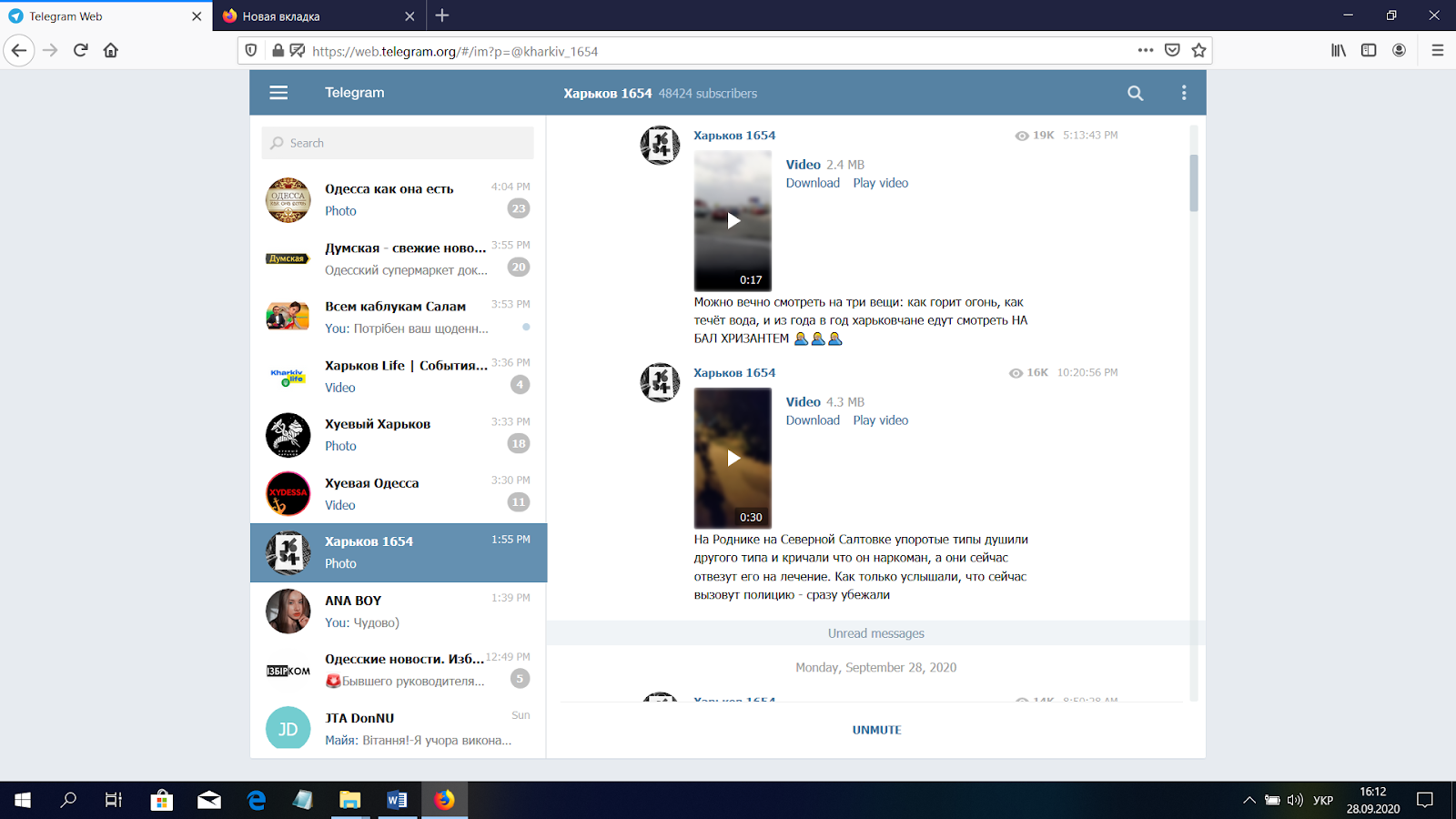Viewport: 1456px width, 819px height.
Task: Show hidden system tray icons
Action: [x=1249, y=800]
